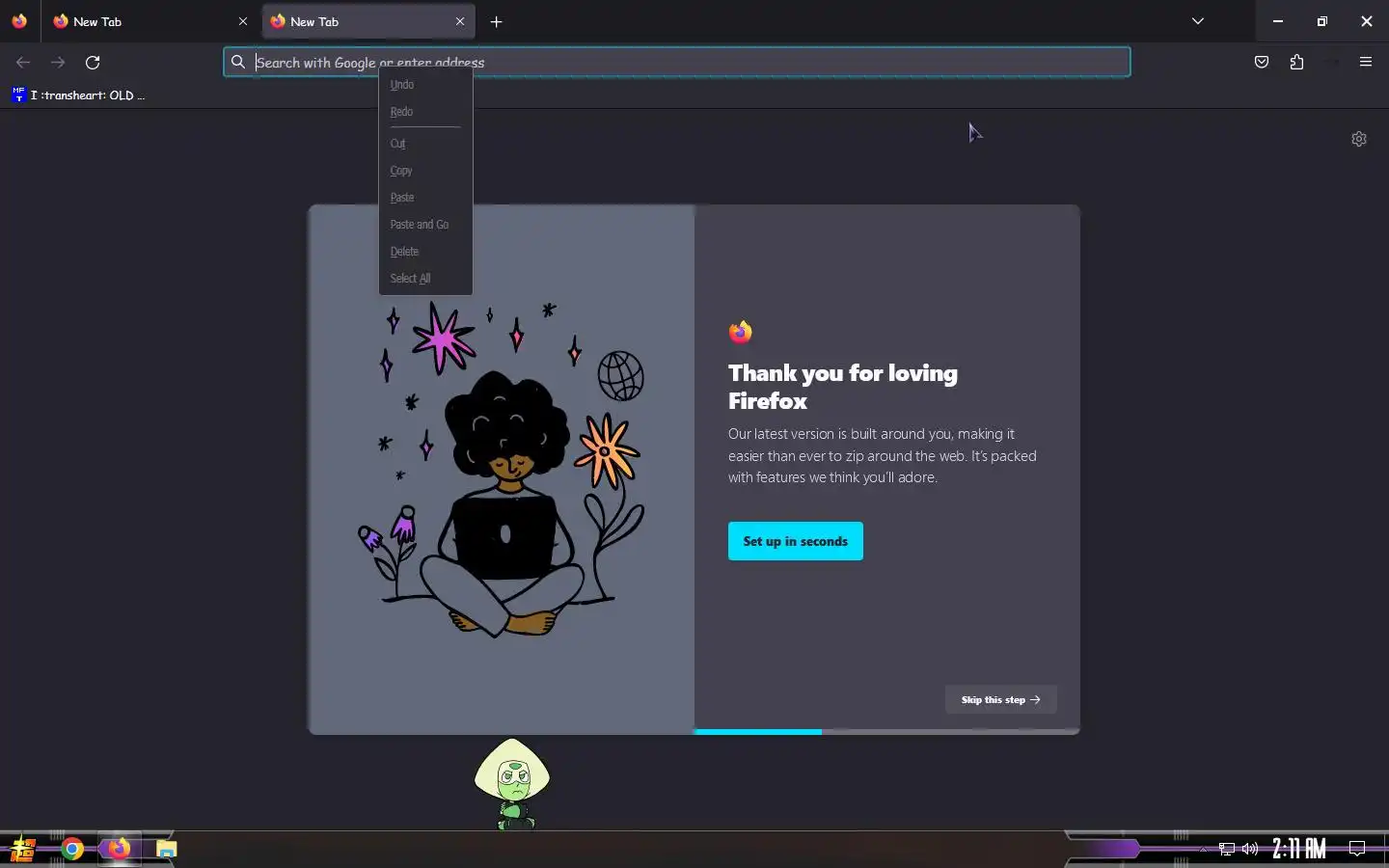
Task: Click the magnifier icon in address bar
Action: (x=238, y=63)
